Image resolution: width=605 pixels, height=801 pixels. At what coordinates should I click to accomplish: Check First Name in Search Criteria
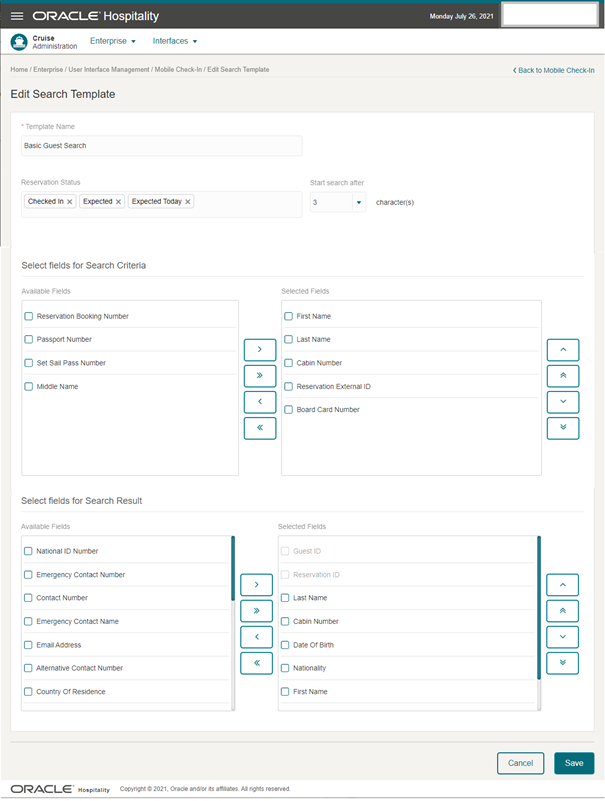click(289, 316)
